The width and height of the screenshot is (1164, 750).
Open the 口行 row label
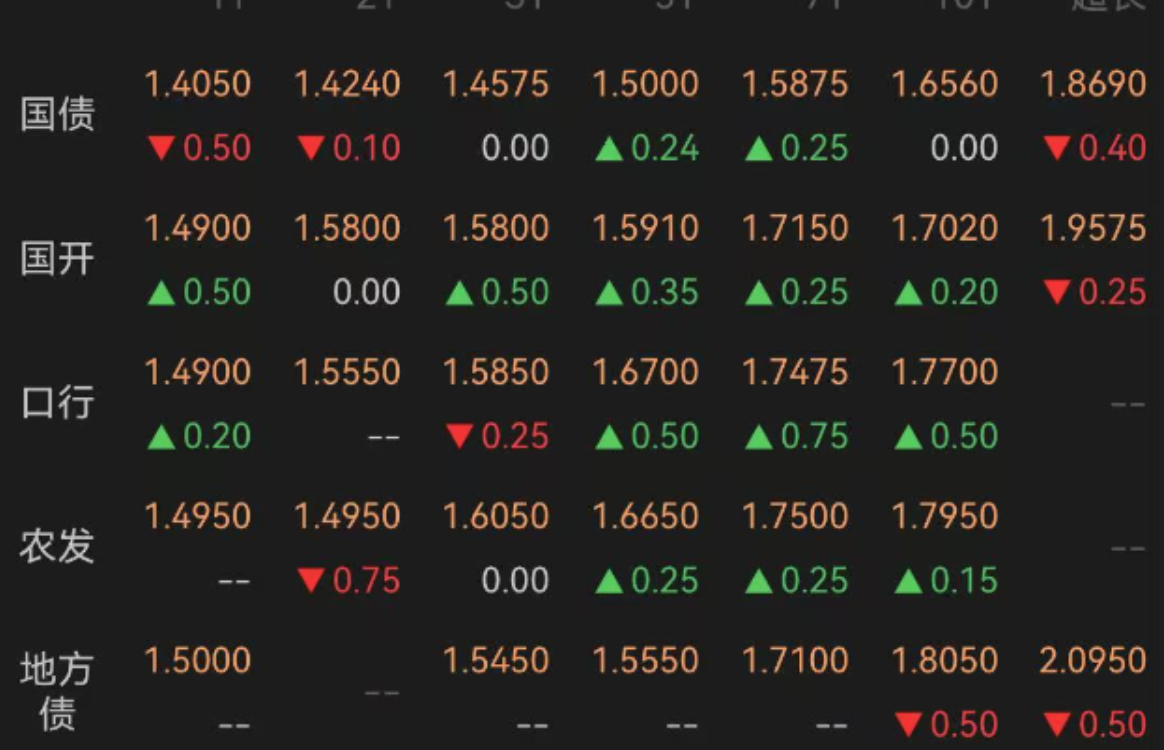click(x=58, y=403)
